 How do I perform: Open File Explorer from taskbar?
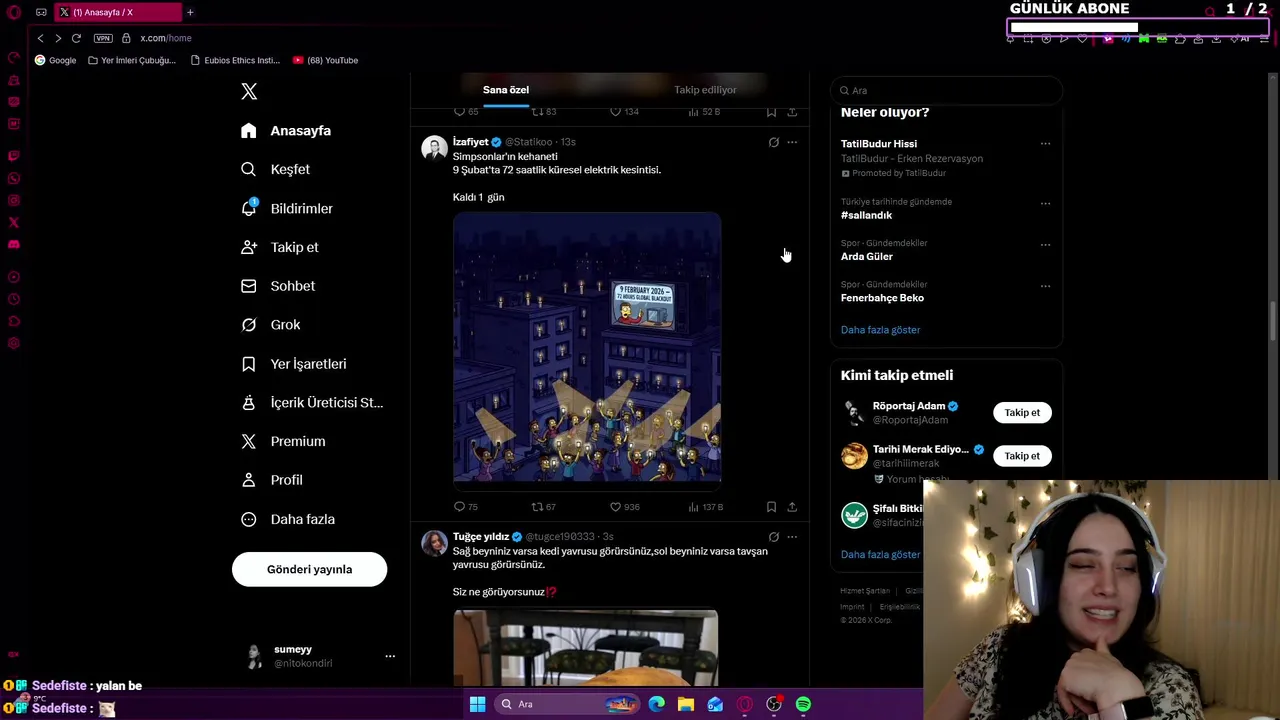tap(686, 704)
